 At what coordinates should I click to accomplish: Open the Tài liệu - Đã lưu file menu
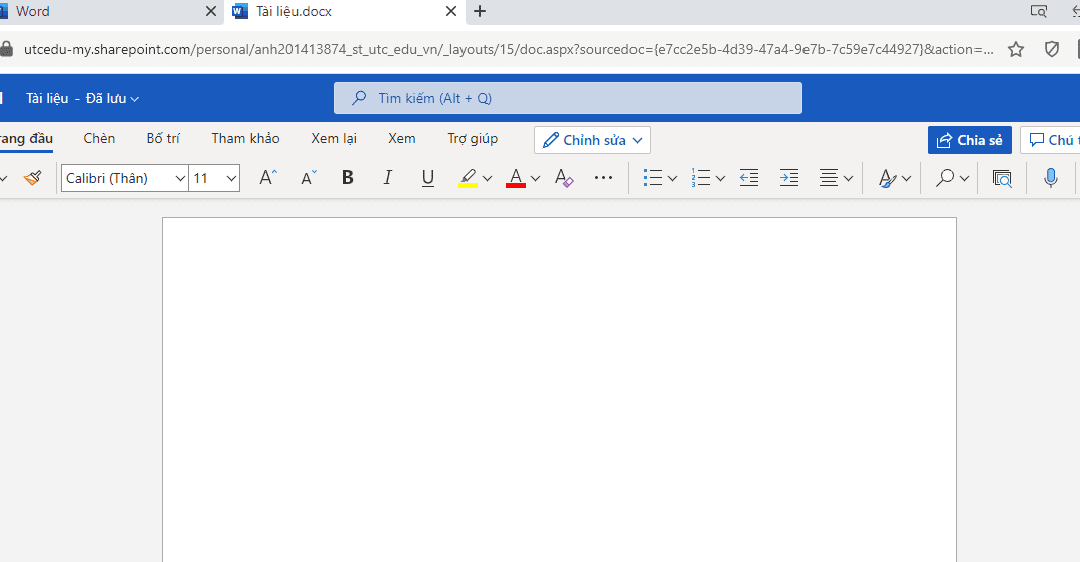(x=83, y=98)
